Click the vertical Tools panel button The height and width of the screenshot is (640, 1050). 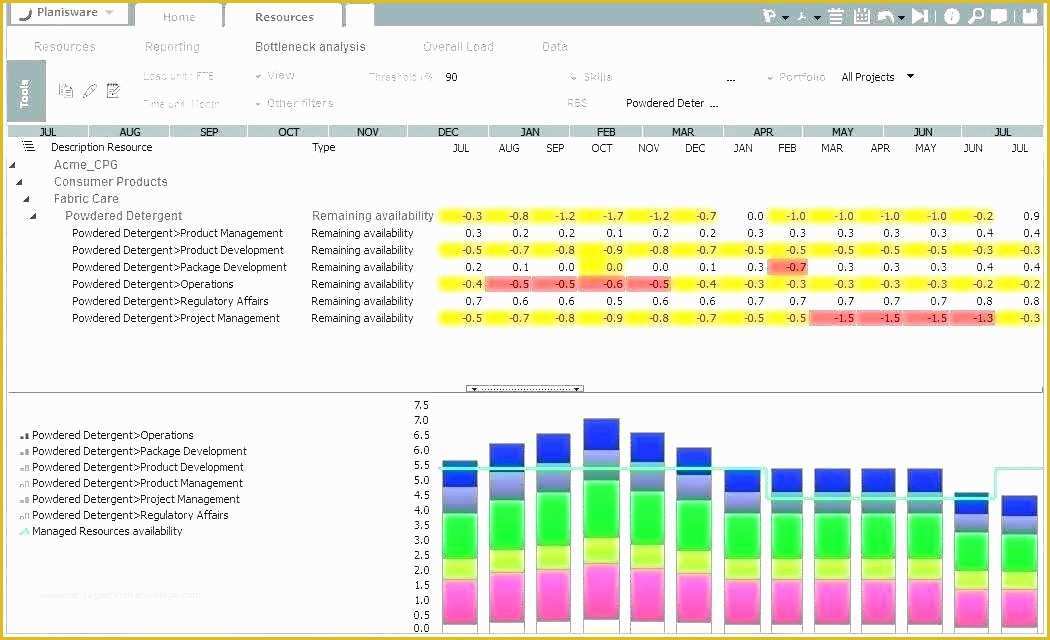click(26, 91)
